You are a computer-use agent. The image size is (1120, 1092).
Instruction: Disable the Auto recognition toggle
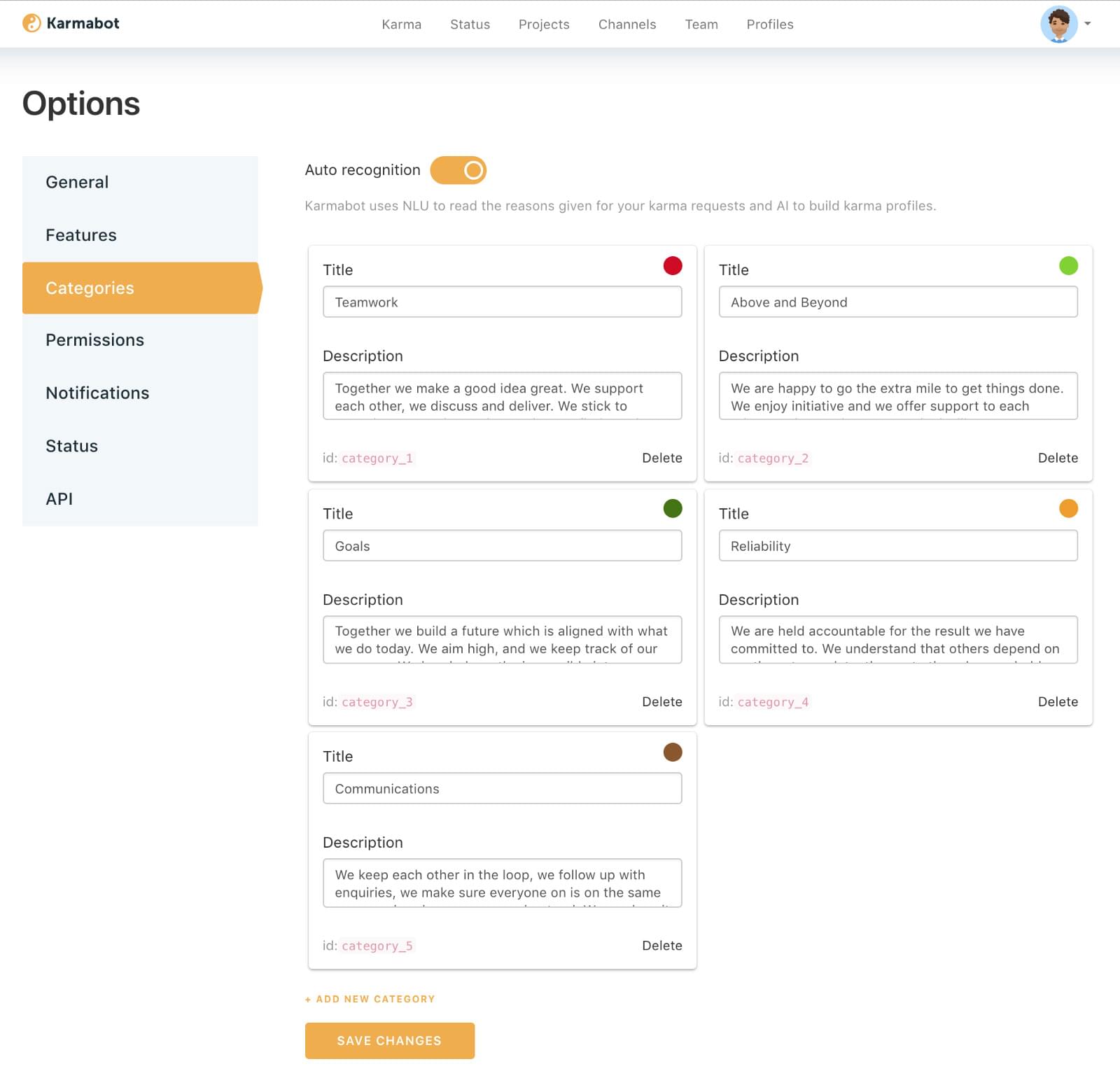[x=458, y=169]
